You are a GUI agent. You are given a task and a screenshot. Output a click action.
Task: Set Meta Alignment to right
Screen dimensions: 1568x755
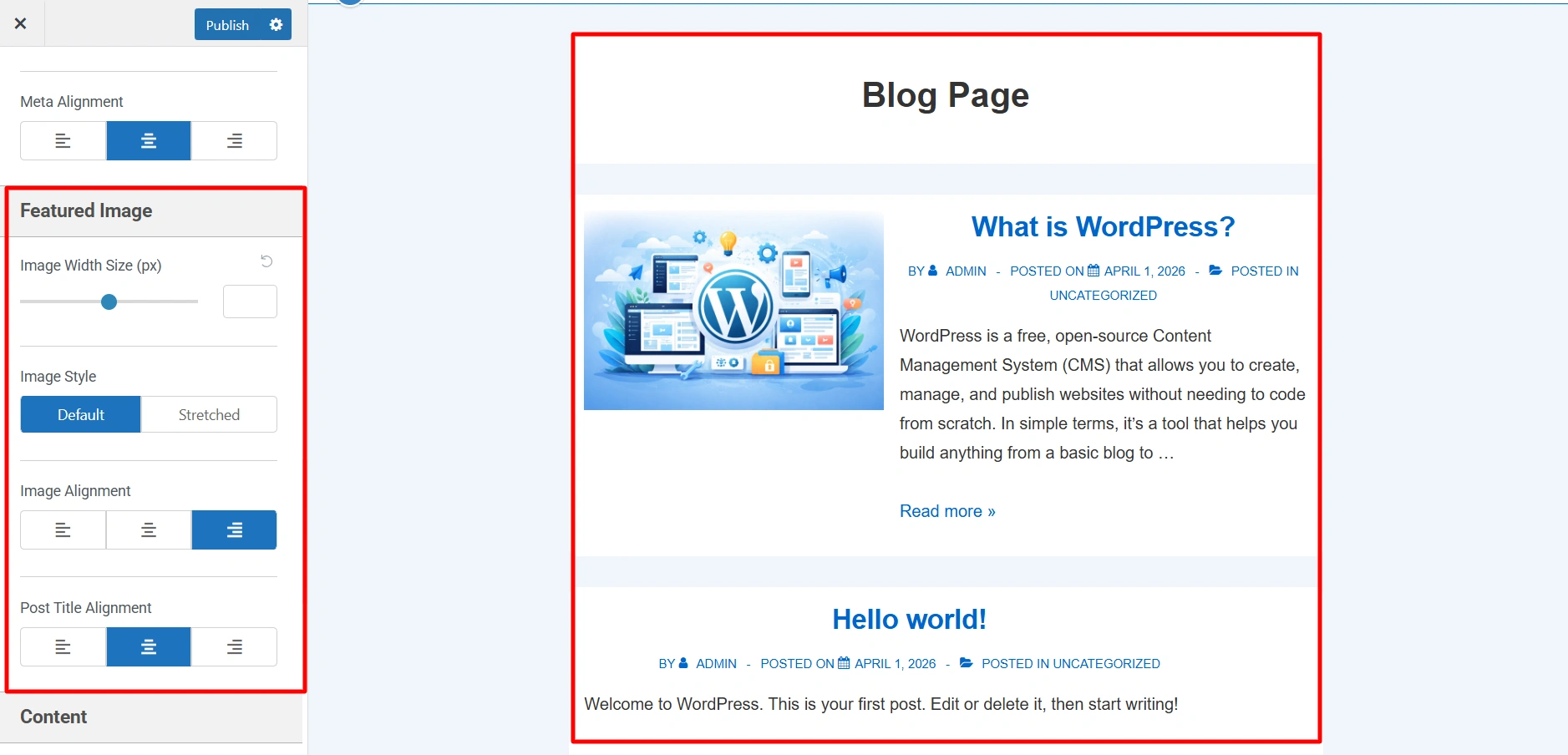coord(235,141)
